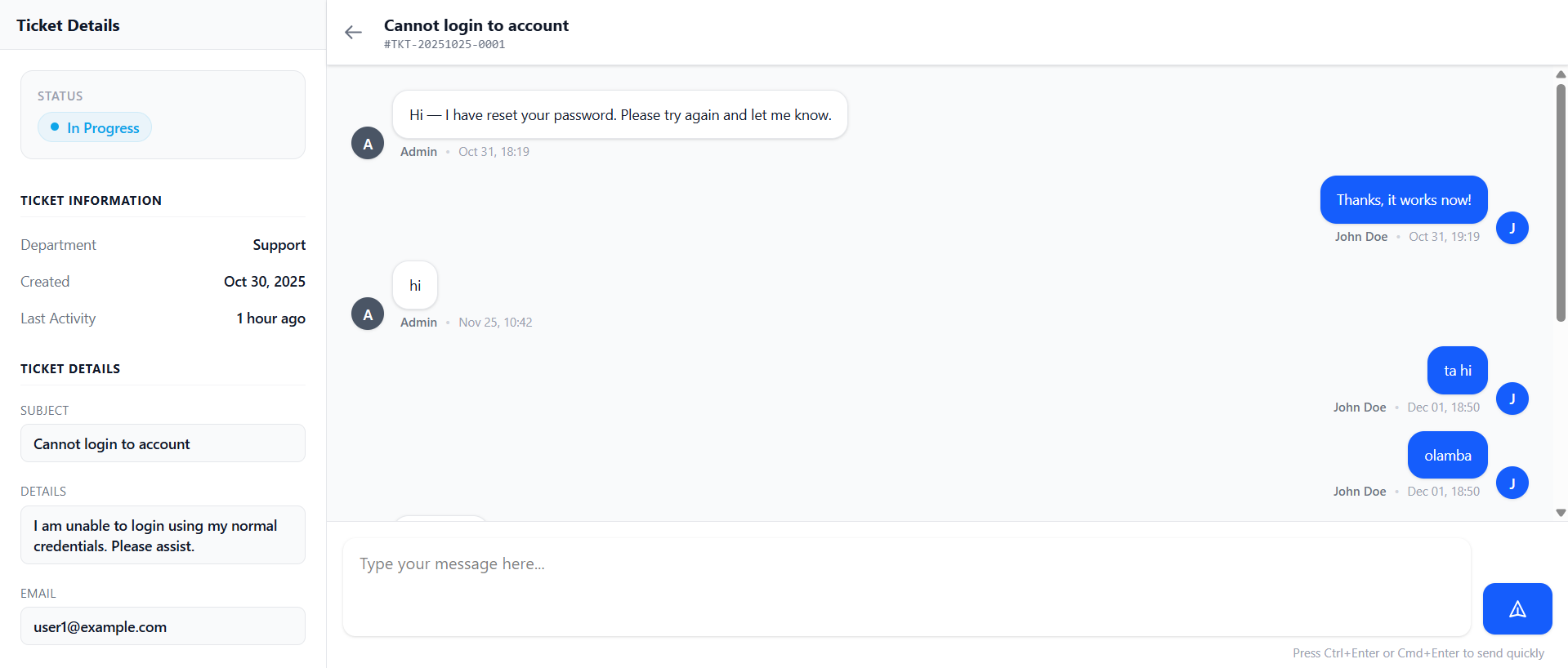Click John Doe avatar beside "olamba" message
Viewport: 1568px width, 668px height.
coord(1512,483)
